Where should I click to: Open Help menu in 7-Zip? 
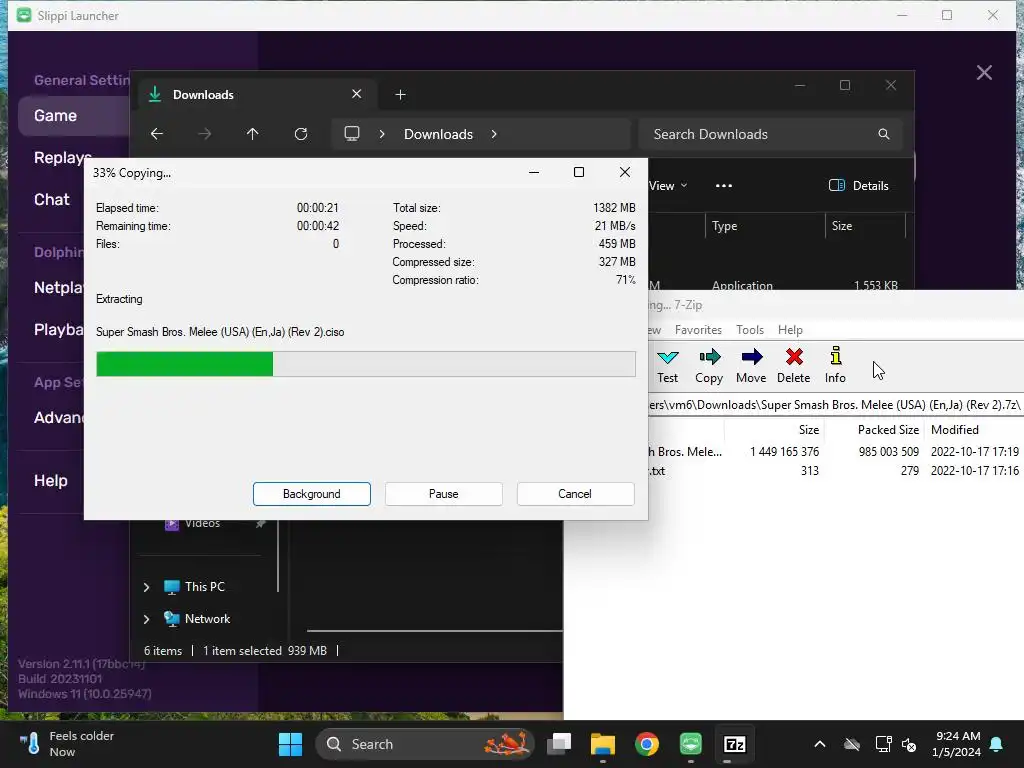point(790,330)
